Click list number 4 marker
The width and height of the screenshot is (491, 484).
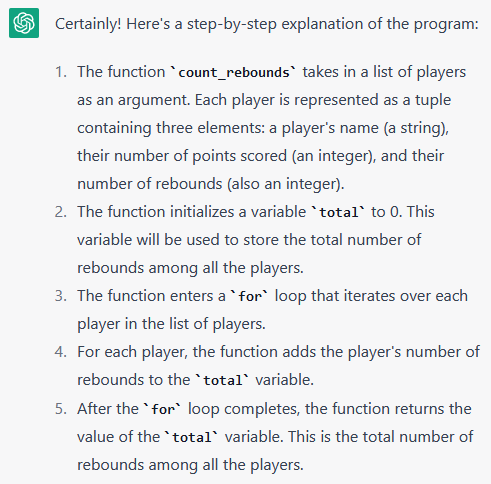61,352
